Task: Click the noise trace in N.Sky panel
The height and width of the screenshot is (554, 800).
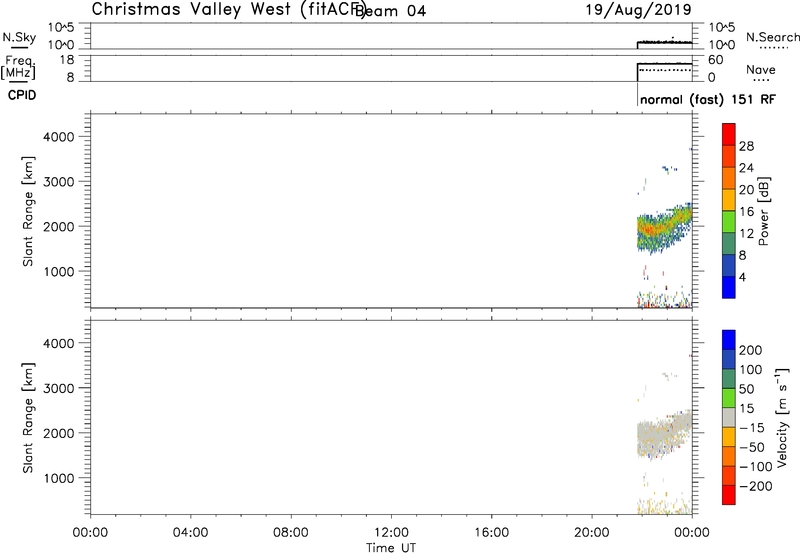Action: [665, 42]
